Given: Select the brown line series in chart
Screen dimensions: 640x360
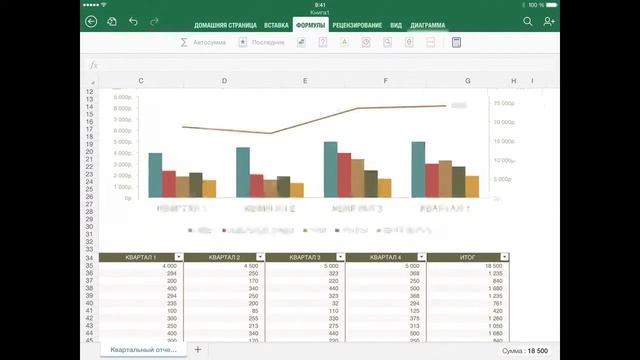Looking at the screenshot, I should coord(314,121).
